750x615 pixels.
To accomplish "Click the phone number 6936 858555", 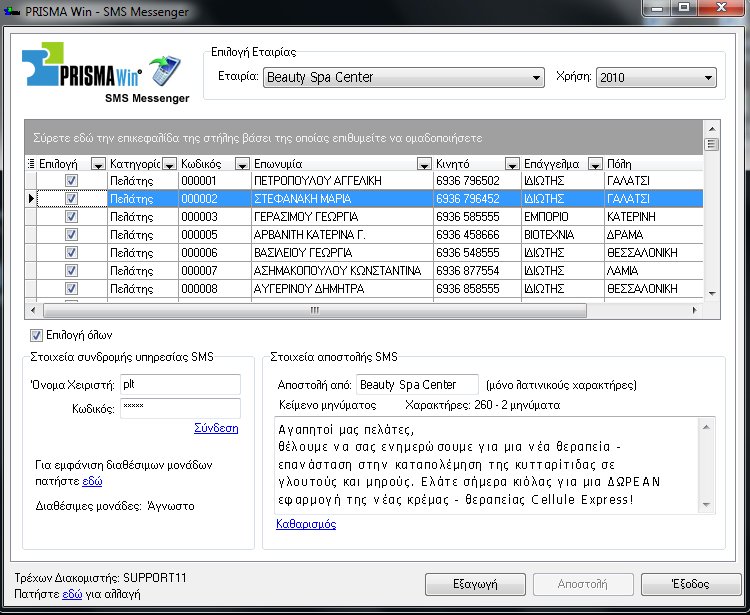I will pyautogui.click(x=468, y=289).
